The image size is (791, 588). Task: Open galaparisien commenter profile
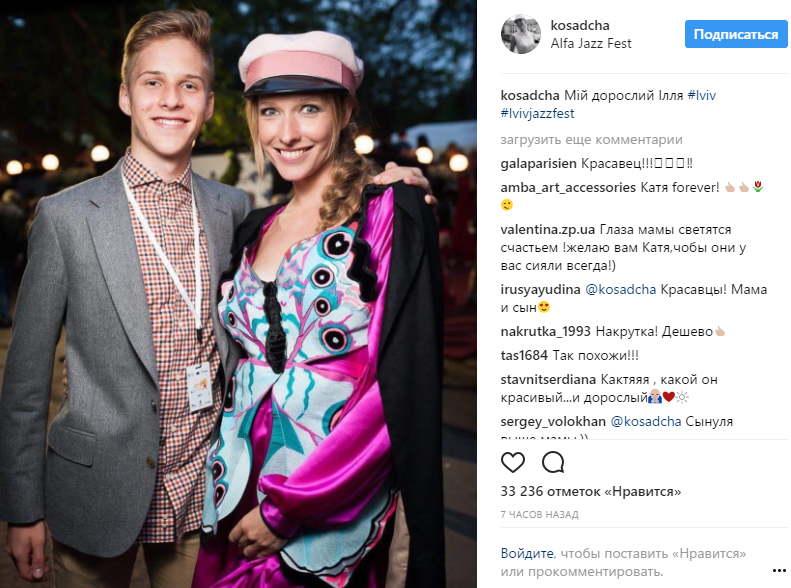pos(538,163)
